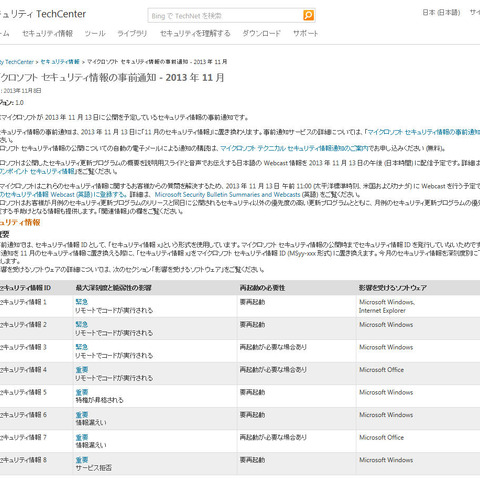Select サービス拒否 text in row 8
Image resolution: width=480 pixels, height=480 pixels.
click(93, 468)
